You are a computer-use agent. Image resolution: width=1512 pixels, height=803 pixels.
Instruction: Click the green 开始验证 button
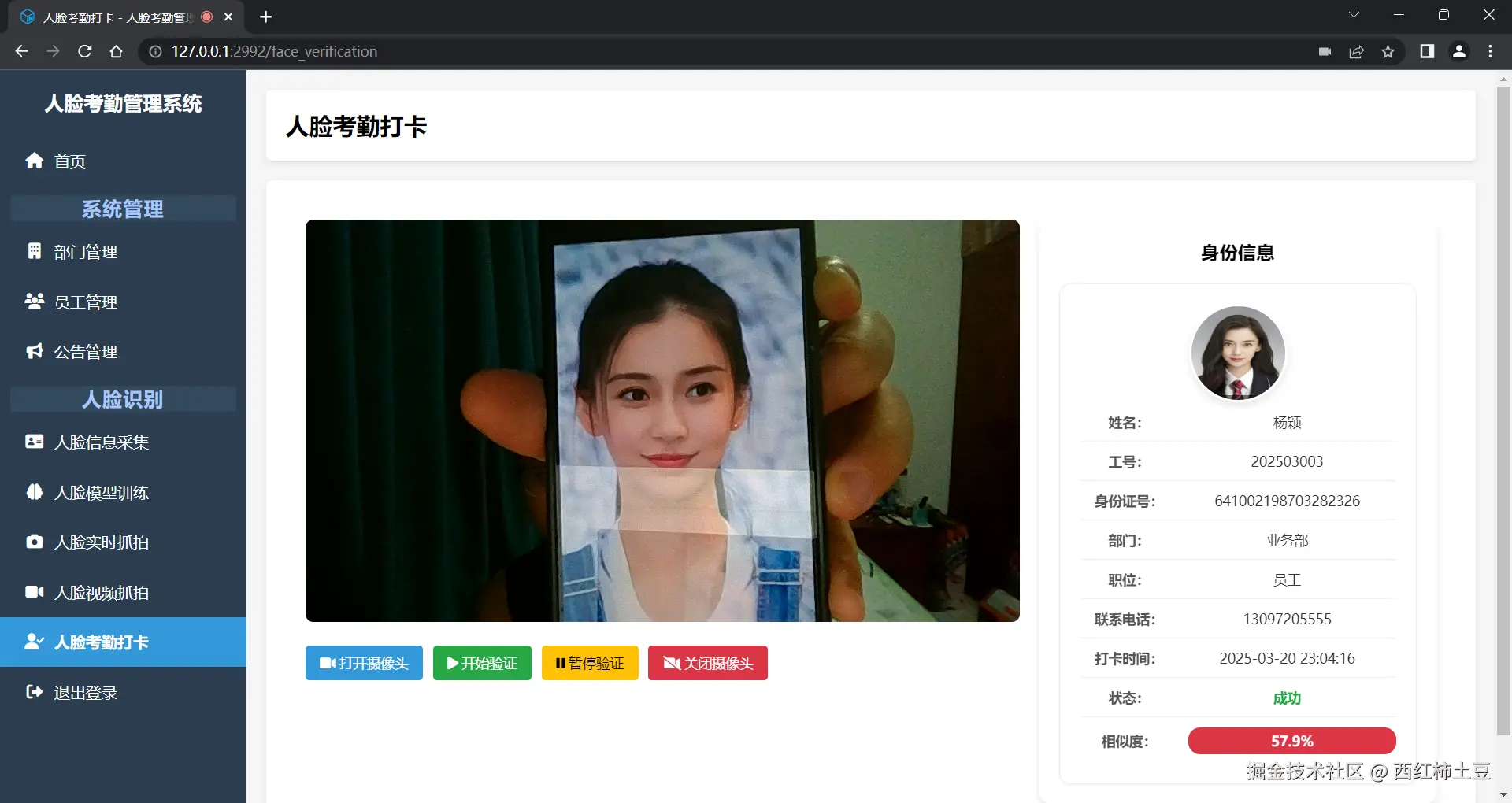[481, 663]
